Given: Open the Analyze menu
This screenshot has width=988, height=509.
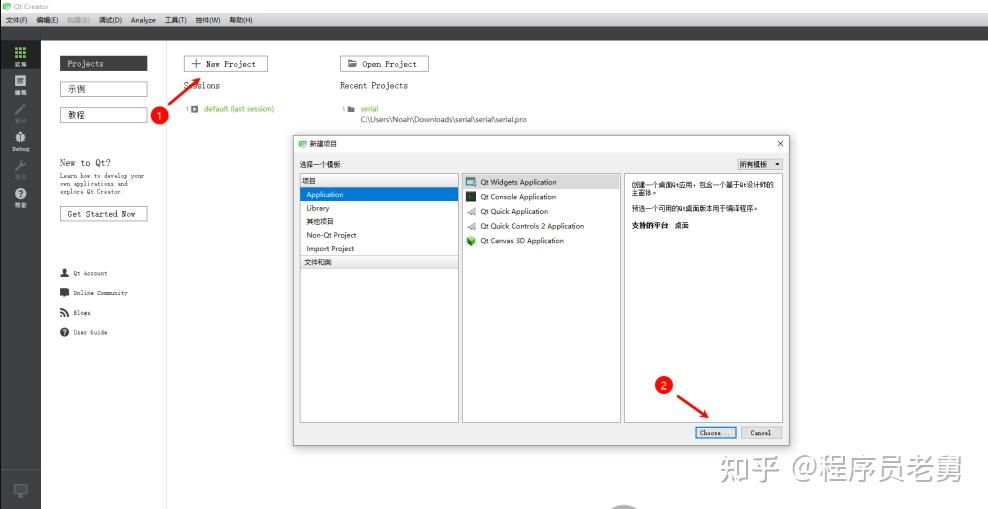Looking at the screenshot, I should (x=143, y=20).
